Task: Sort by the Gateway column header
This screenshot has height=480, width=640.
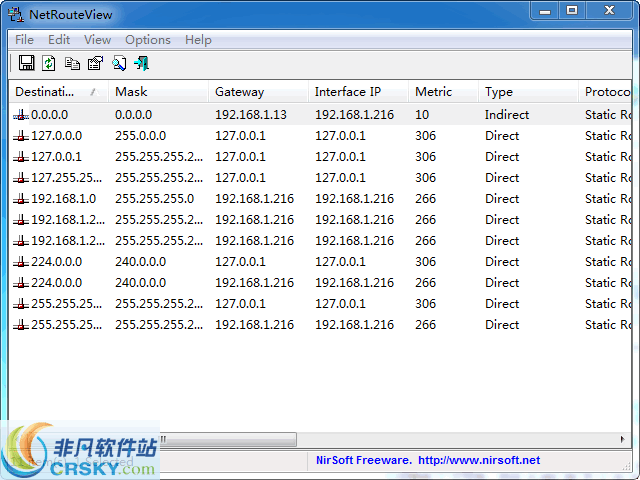Action: [258, 92]
